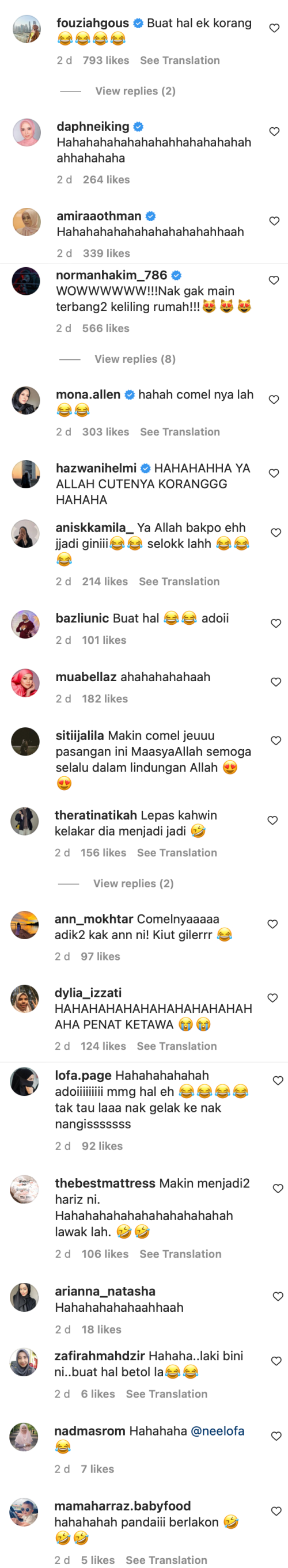This screenshot has height=1568, width=288.
Task: Expand View replies (8) under normanhakim_786
Action: coord(135,359)
